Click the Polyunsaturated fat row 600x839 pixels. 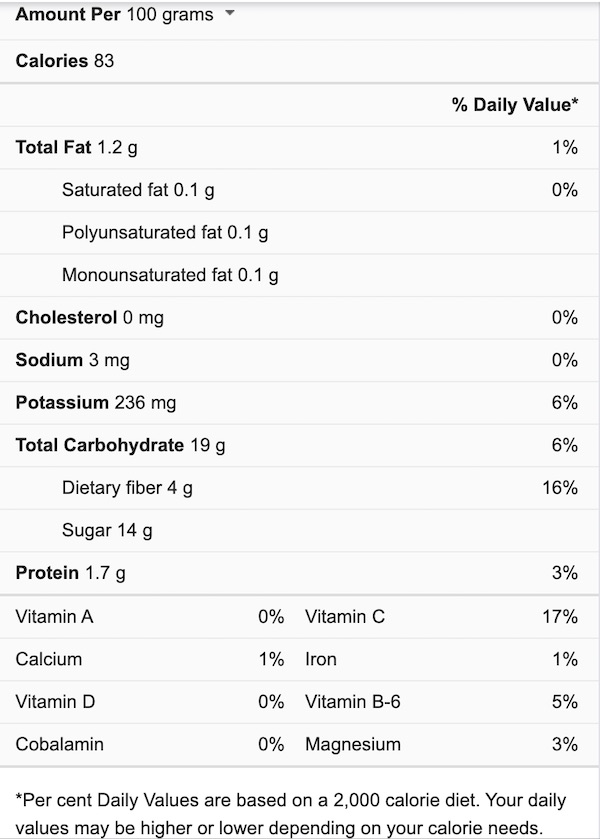tap(299, 233)
